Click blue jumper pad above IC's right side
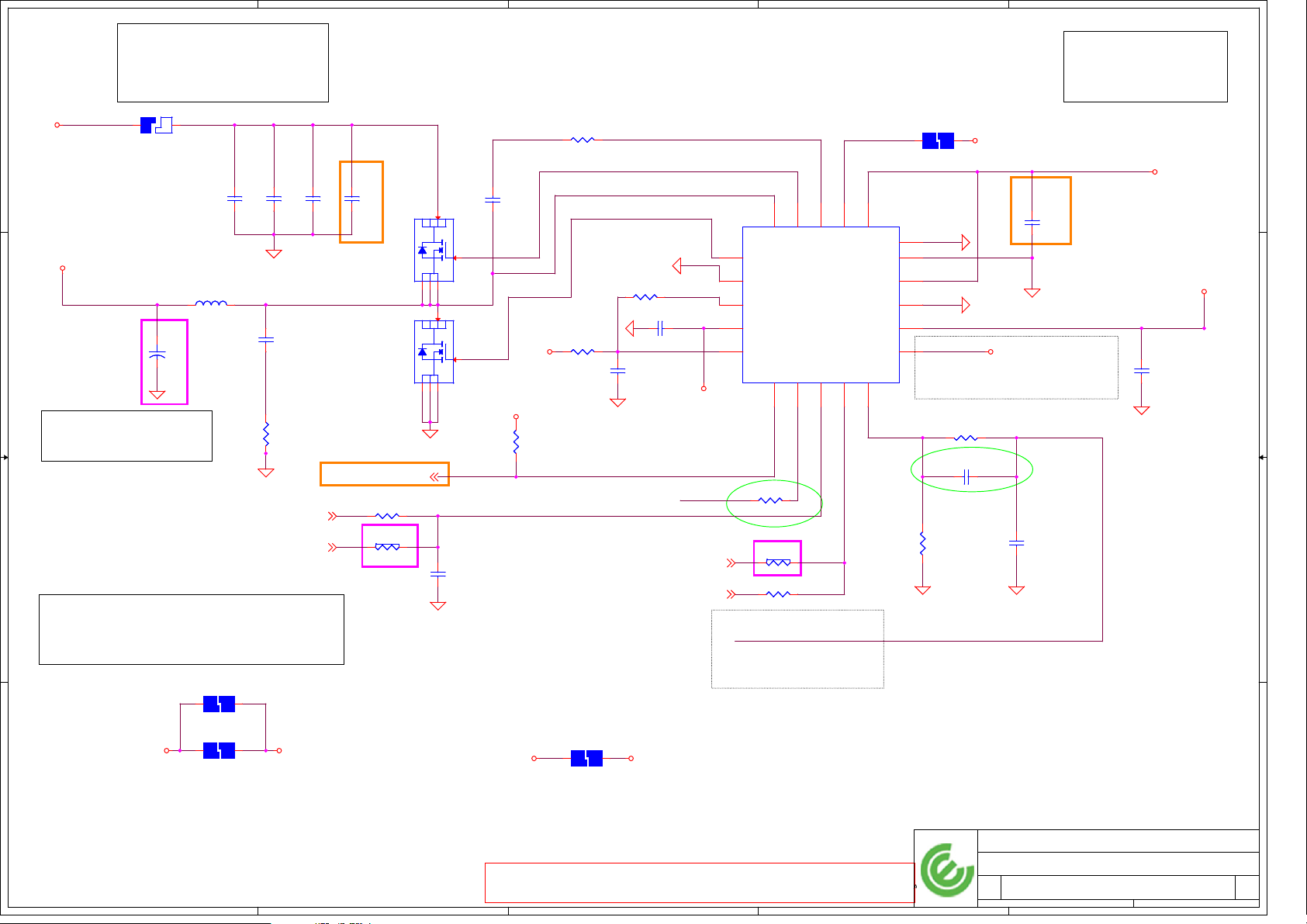Viewport: 1307px width, 924px height. tap(938, 140)
